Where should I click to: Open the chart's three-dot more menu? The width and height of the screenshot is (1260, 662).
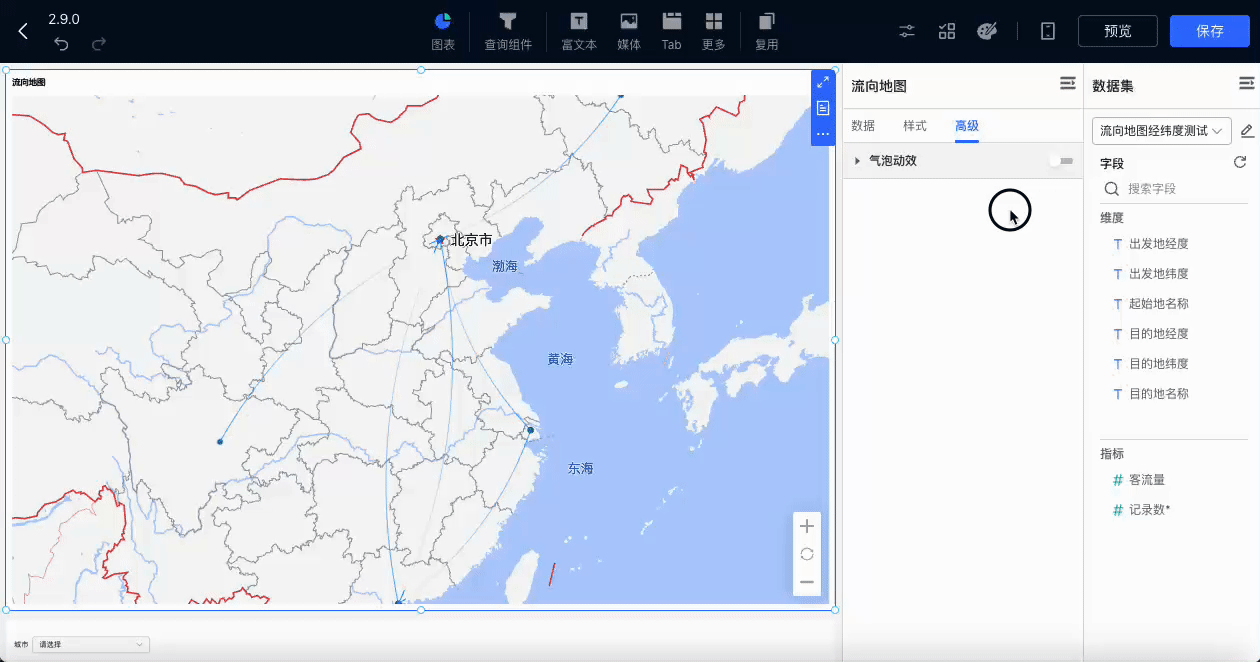[x=823, y=134]
